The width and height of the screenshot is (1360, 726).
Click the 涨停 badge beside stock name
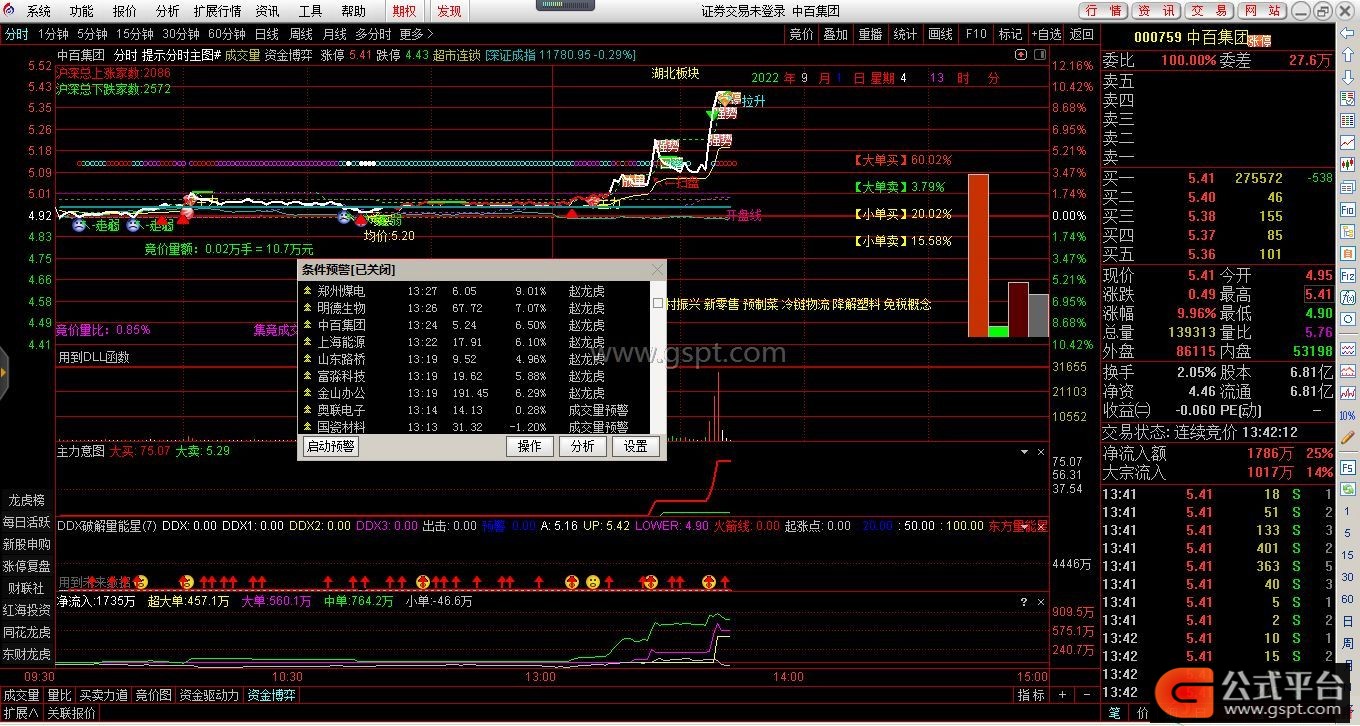coord(1260,41)
